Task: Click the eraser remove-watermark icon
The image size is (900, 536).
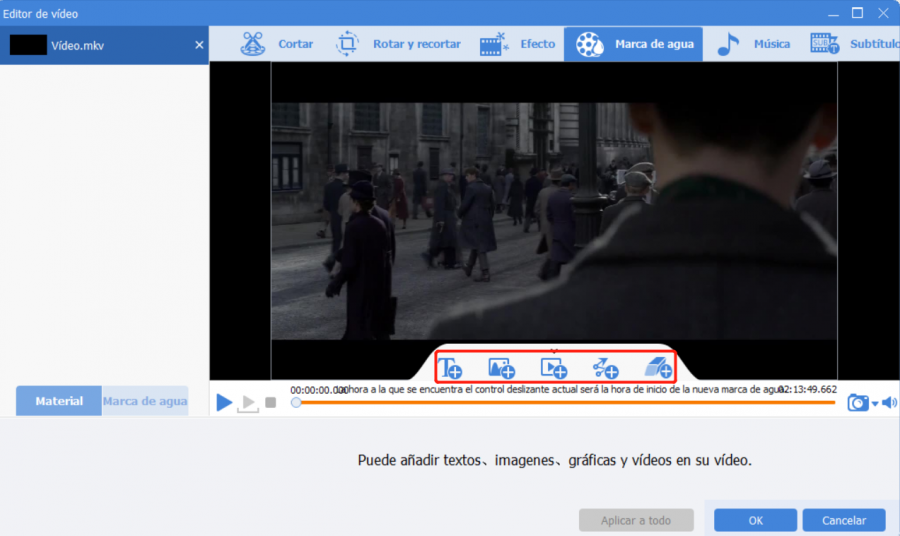Action: coord(657,368)
